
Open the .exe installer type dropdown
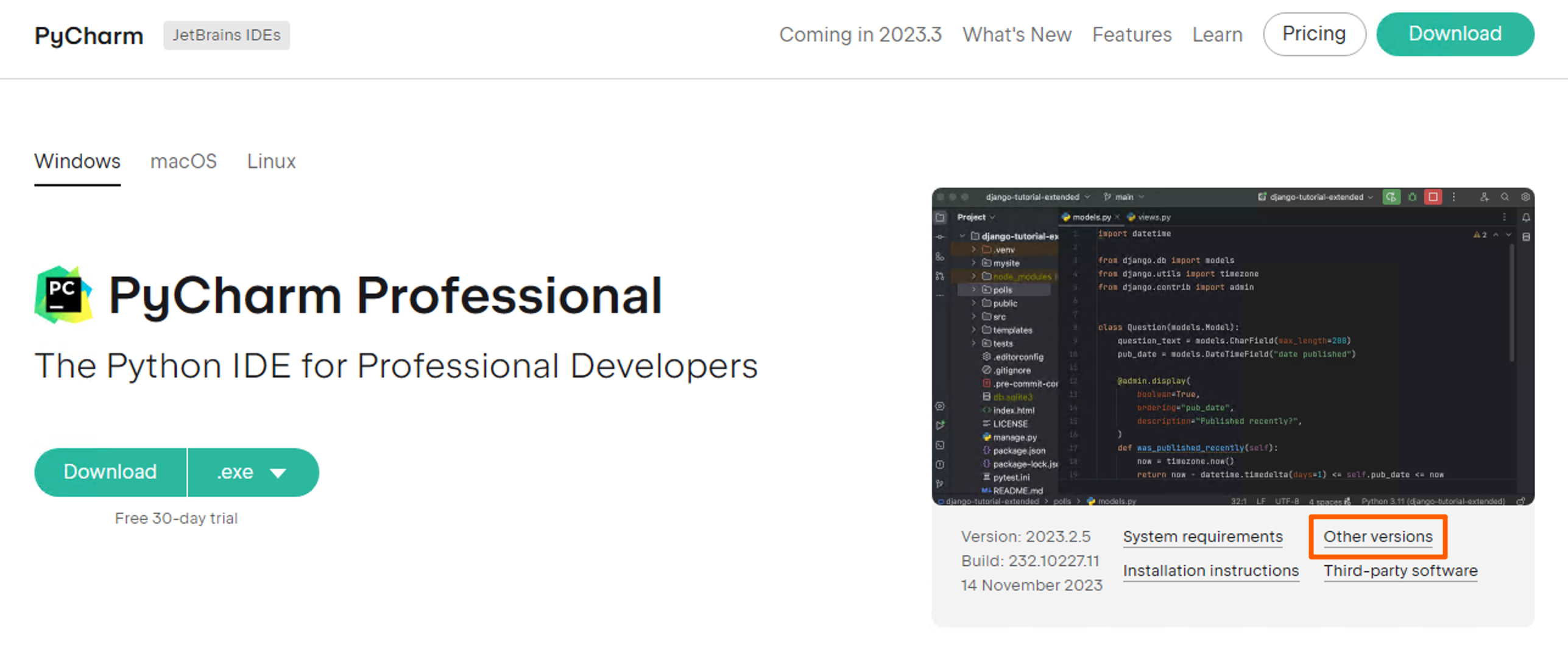pos(253,472)
